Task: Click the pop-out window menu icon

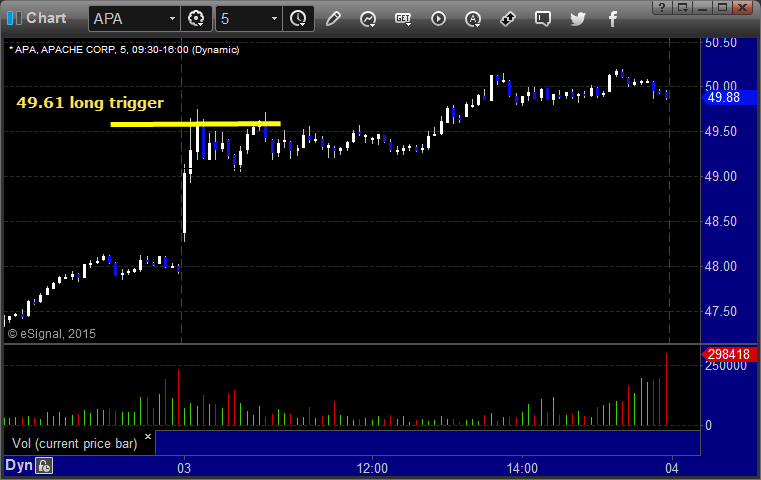Action: coord(683,7)
